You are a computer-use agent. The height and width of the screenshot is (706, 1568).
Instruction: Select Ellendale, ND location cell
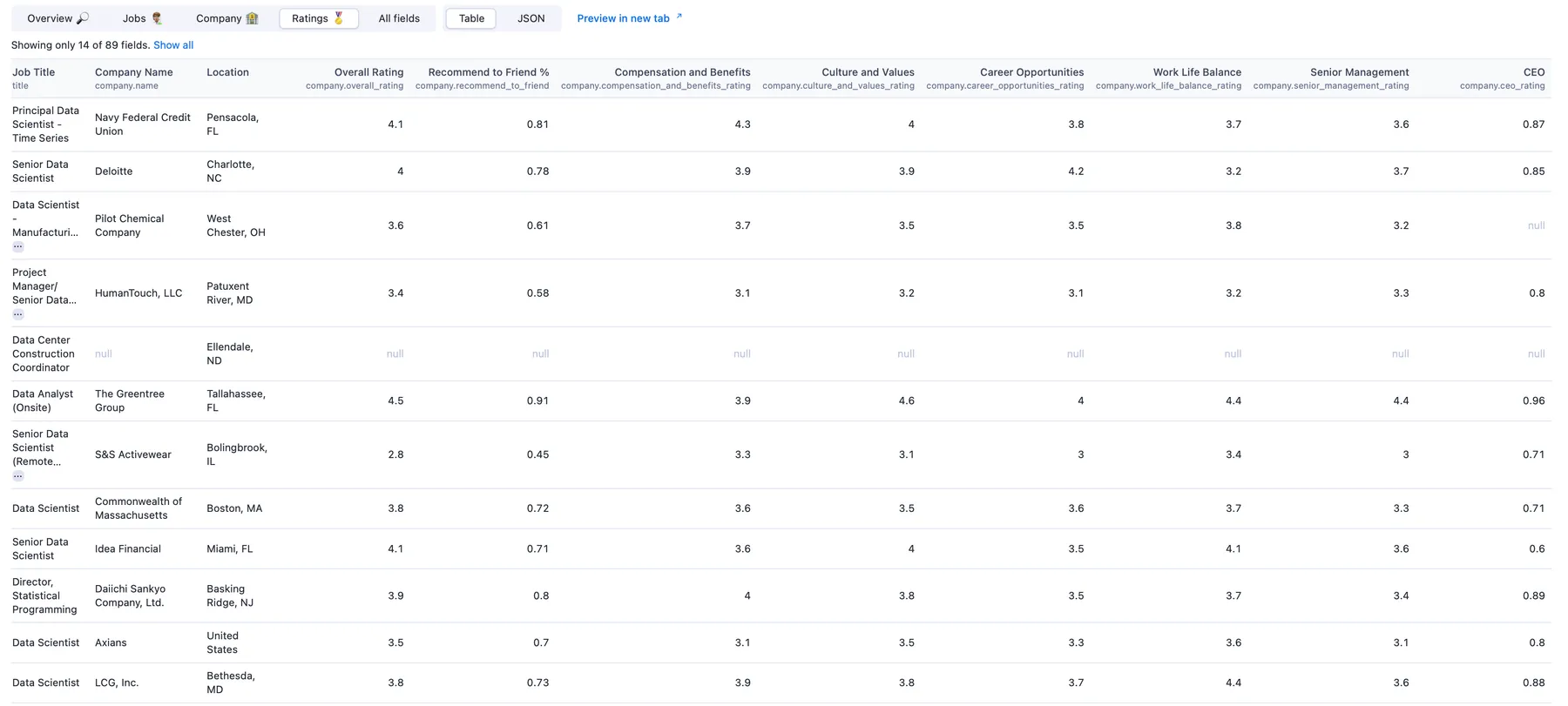click(230, 353)
